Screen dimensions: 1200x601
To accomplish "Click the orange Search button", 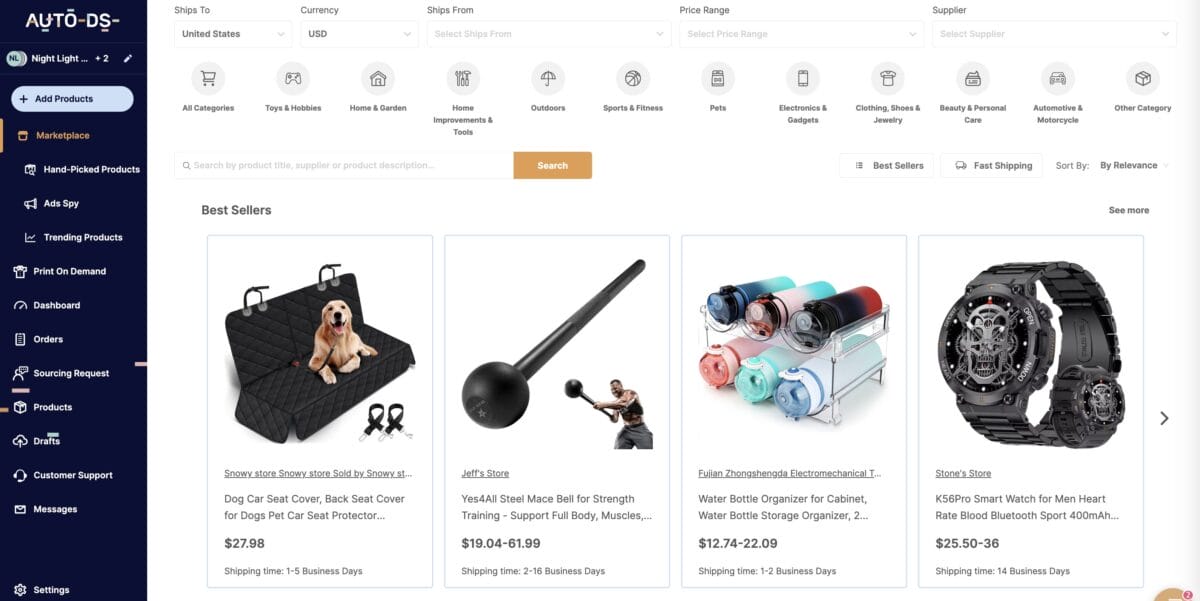I will [x=553, y=165].
